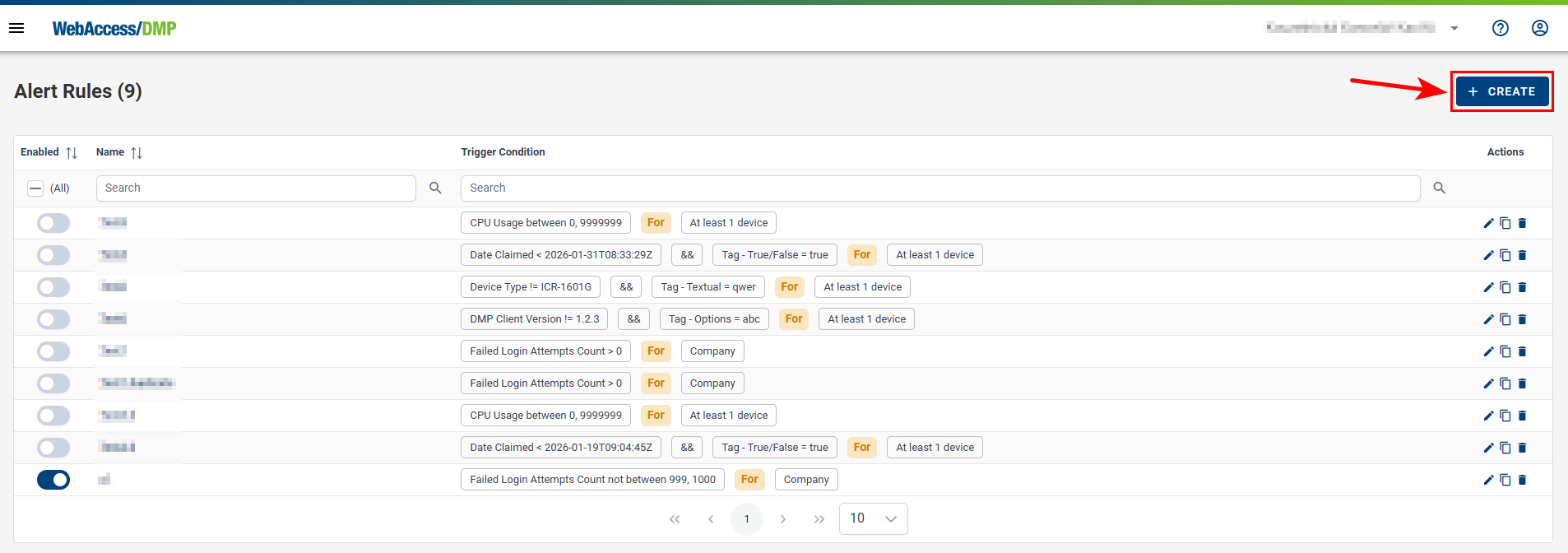
Task: Open the page size dropdown showing 10
Action: pos(873,518)
